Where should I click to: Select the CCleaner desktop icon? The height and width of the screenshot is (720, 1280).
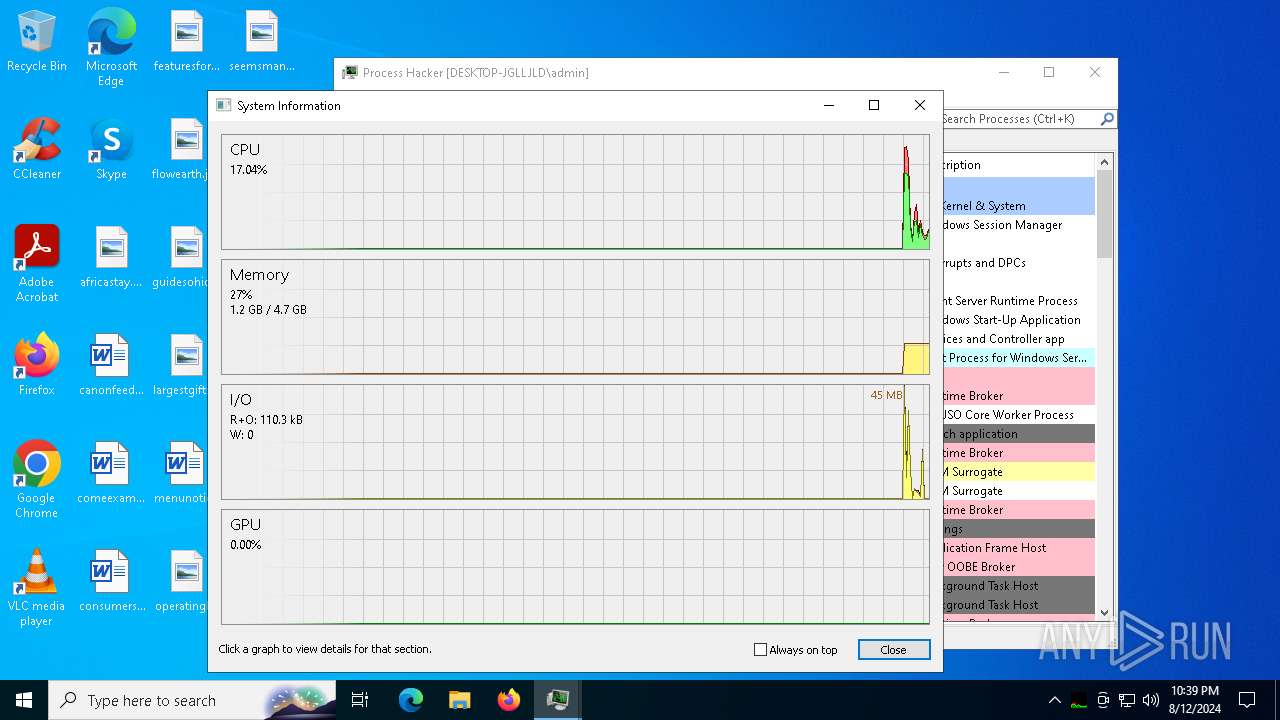pyautogui.click(x=37, y=149)
